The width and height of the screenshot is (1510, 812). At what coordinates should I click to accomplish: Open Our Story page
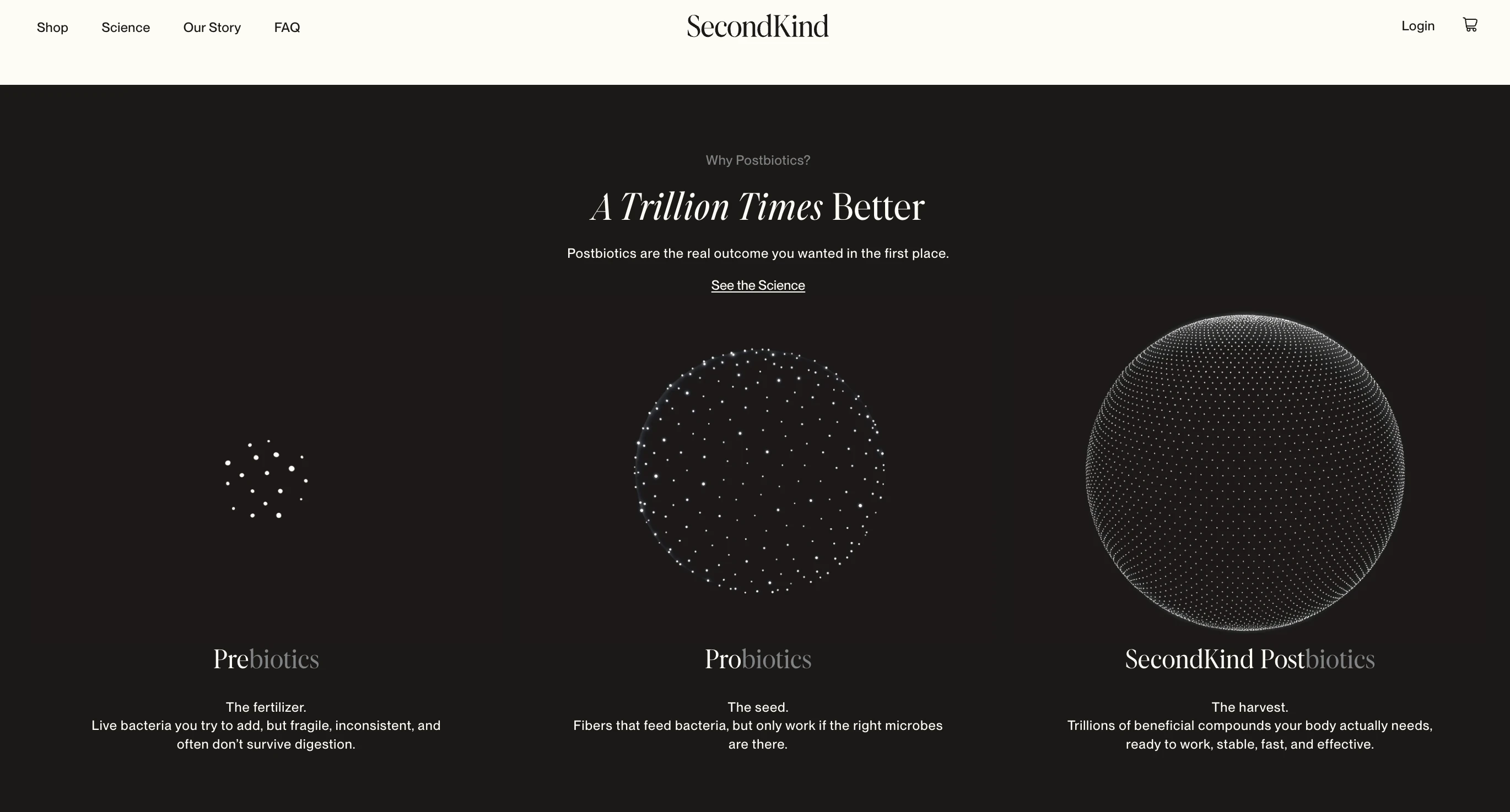tap(212, 28)
